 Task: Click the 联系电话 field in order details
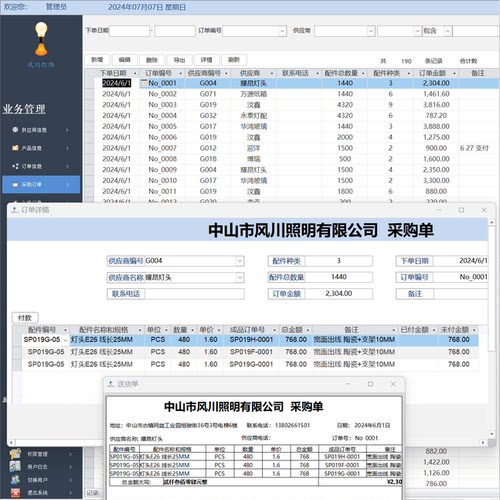coord(194,294)
